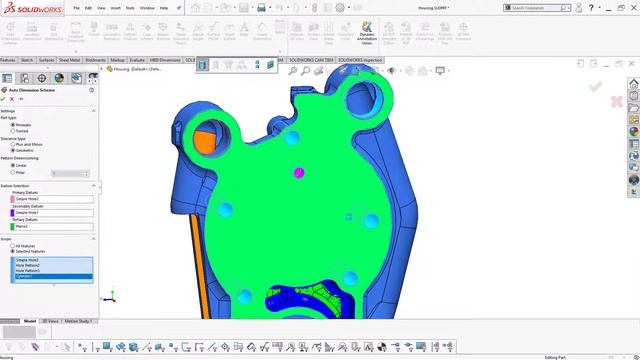The height and width of the screenshot is (360, 640).
Task: Open the Options gear dropdown arrow
Action: pyautogui.click(x=348, y=8)
